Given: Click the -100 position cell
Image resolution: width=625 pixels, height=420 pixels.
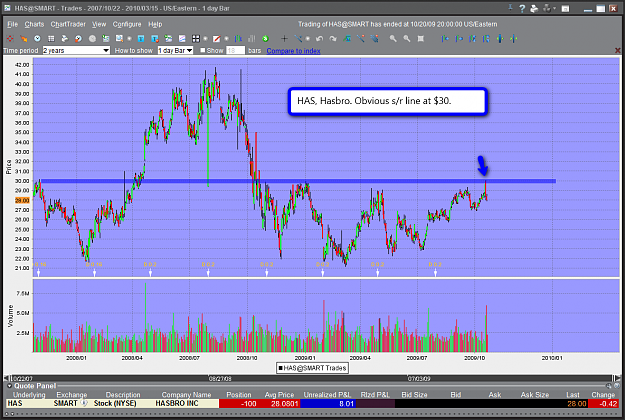Looking at the screenshot, I should [239, 404].
